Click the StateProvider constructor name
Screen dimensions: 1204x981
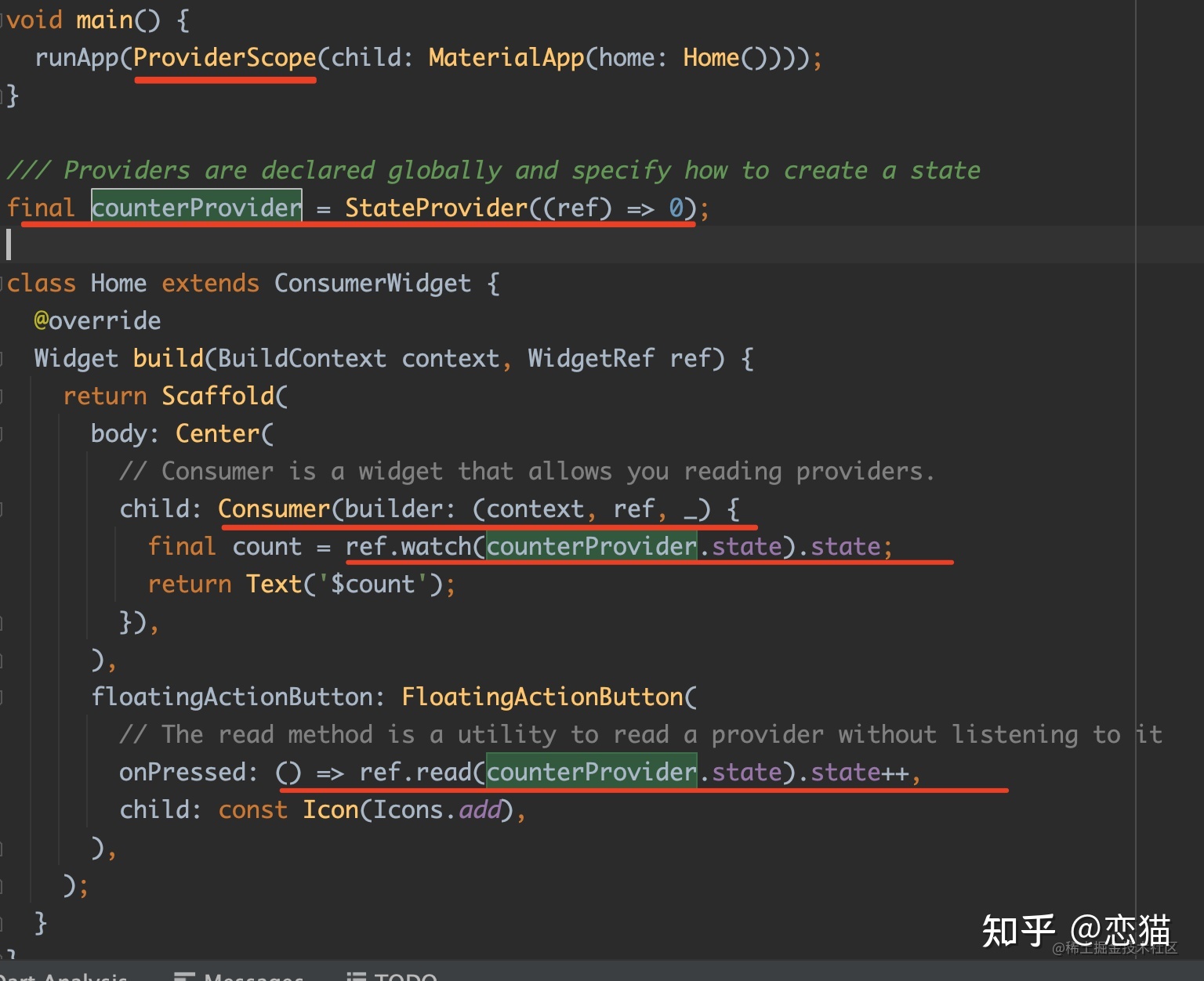[436, 208]
